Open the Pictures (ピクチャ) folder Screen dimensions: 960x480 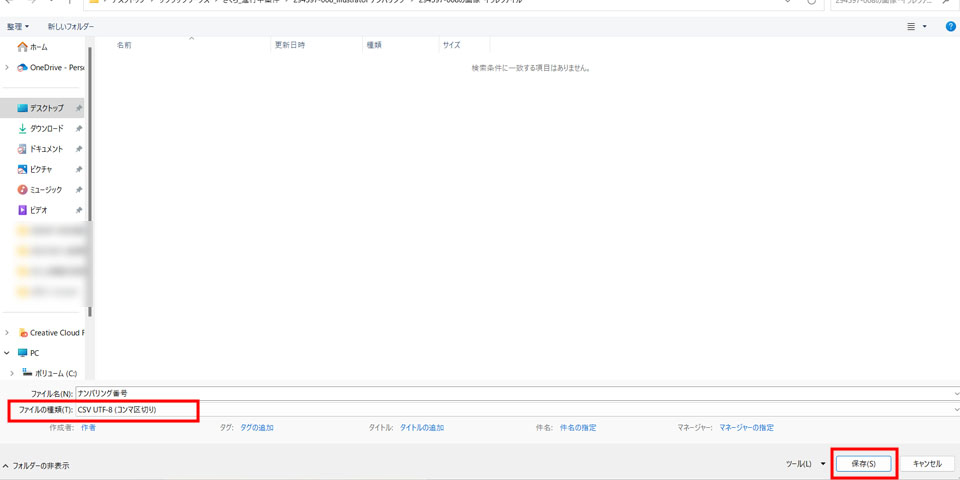[x=40, y=170]
